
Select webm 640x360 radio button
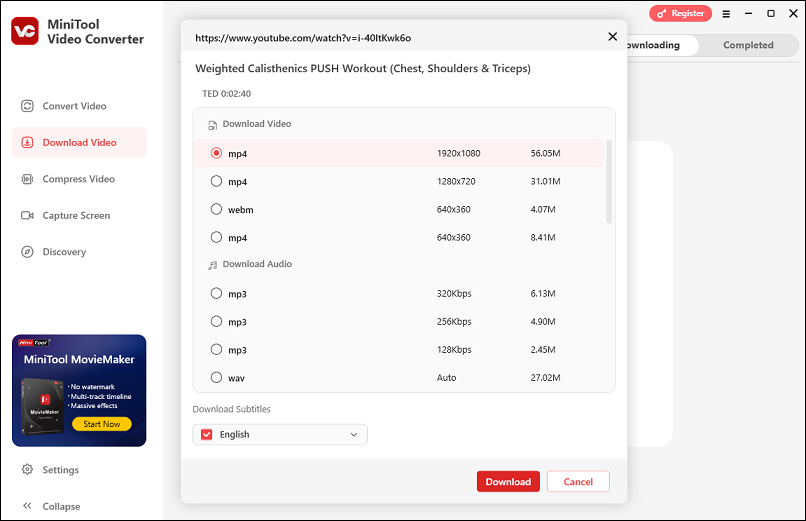pos(216,209)
